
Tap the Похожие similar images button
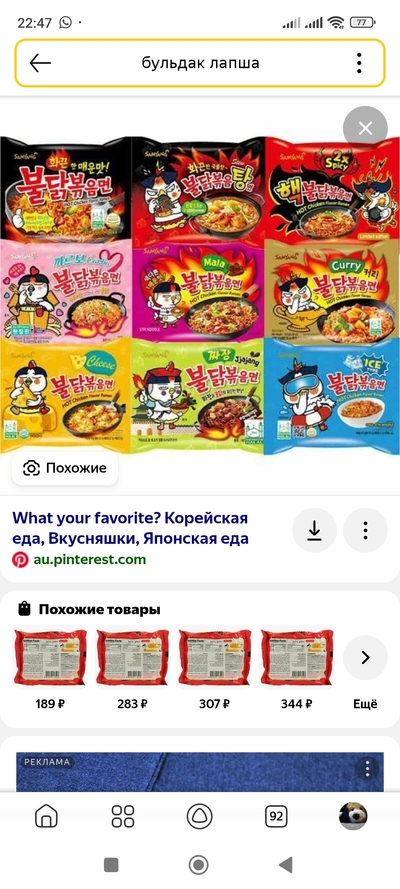pyautogui.click(x=65, y=468)
